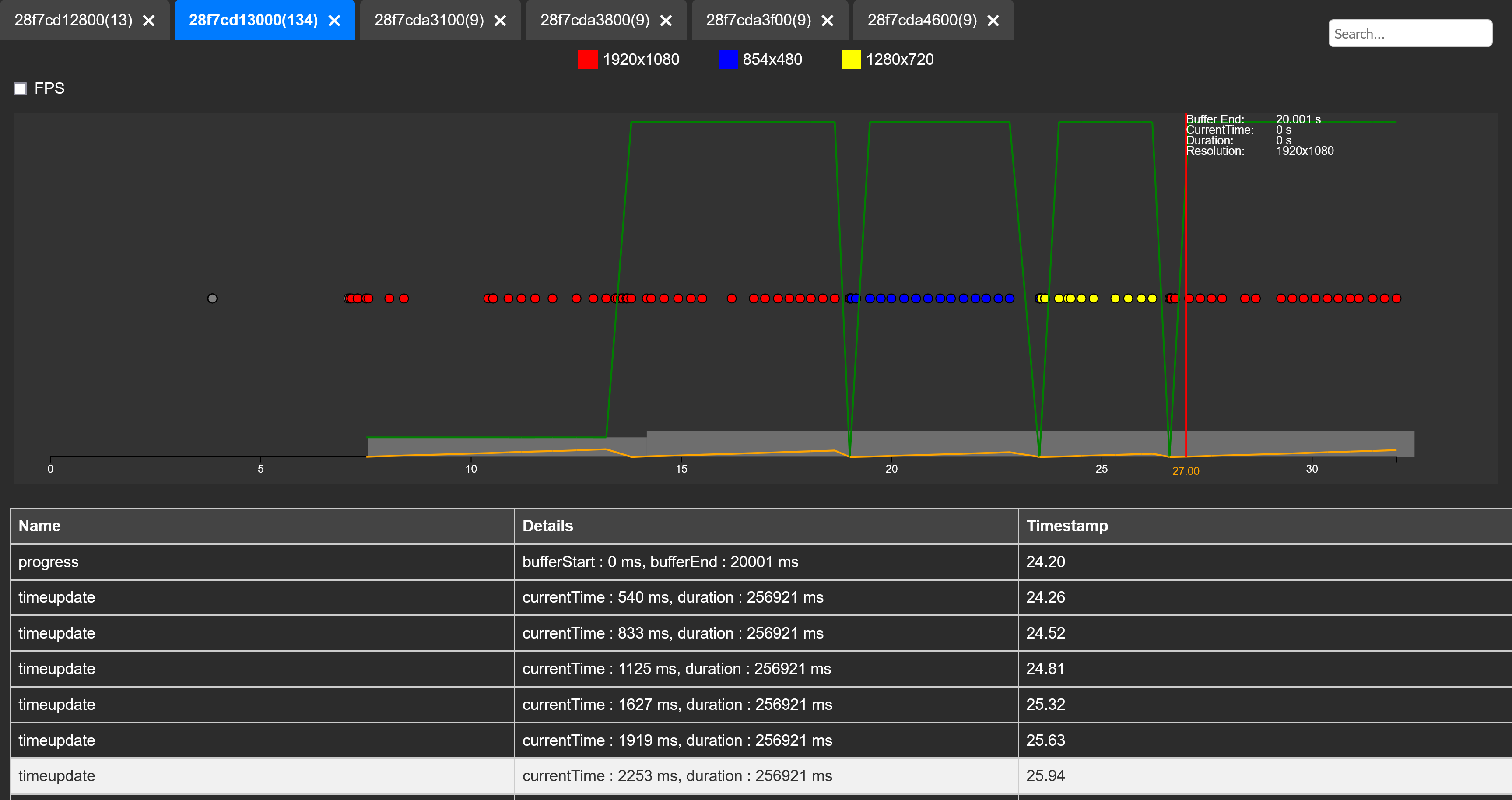The width and height of the screenshot is (1512, 800).
Task: Close the 28f7cda3f00(9) tab
Action: 828,21
